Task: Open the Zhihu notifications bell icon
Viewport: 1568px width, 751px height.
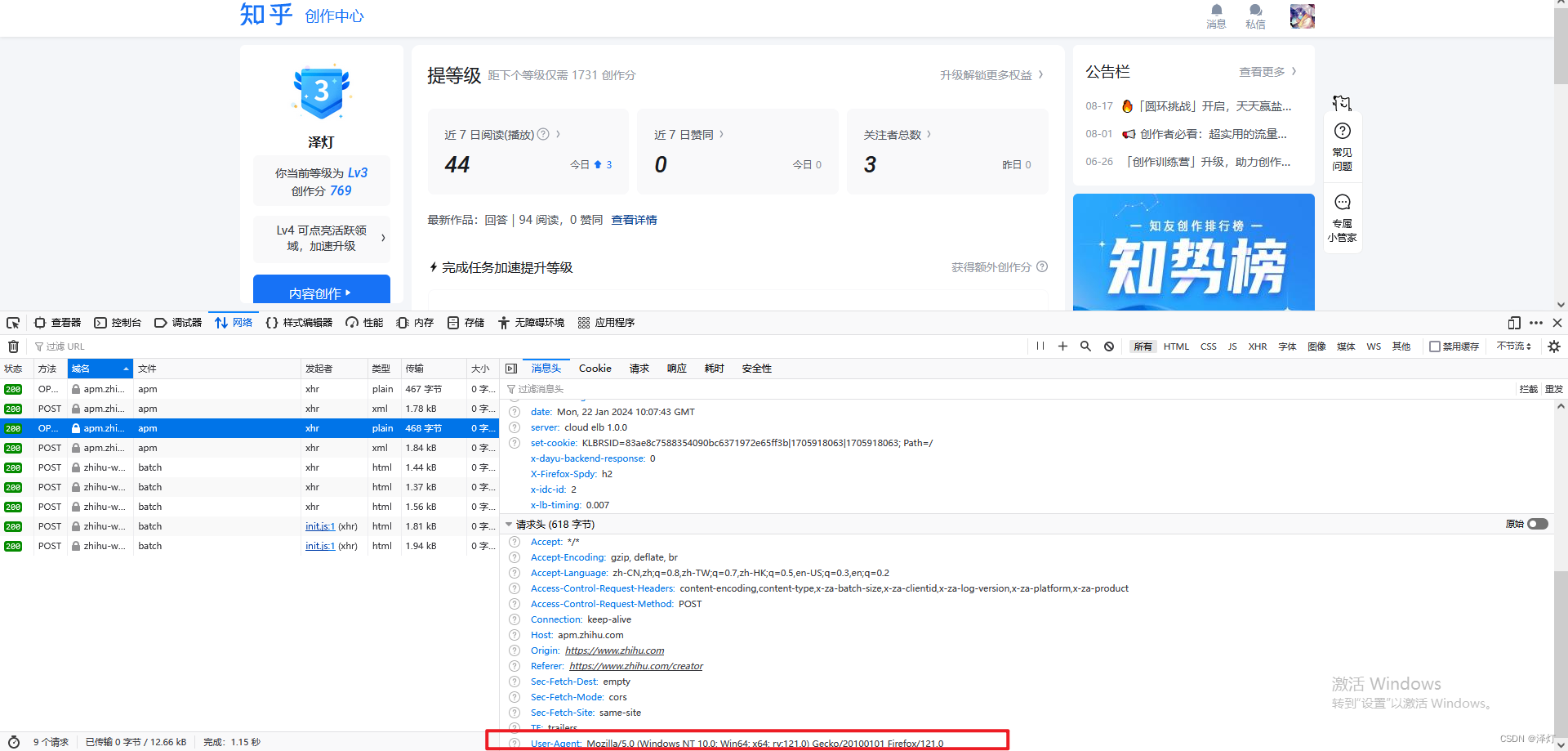Action: click(x=1217, y=11)
